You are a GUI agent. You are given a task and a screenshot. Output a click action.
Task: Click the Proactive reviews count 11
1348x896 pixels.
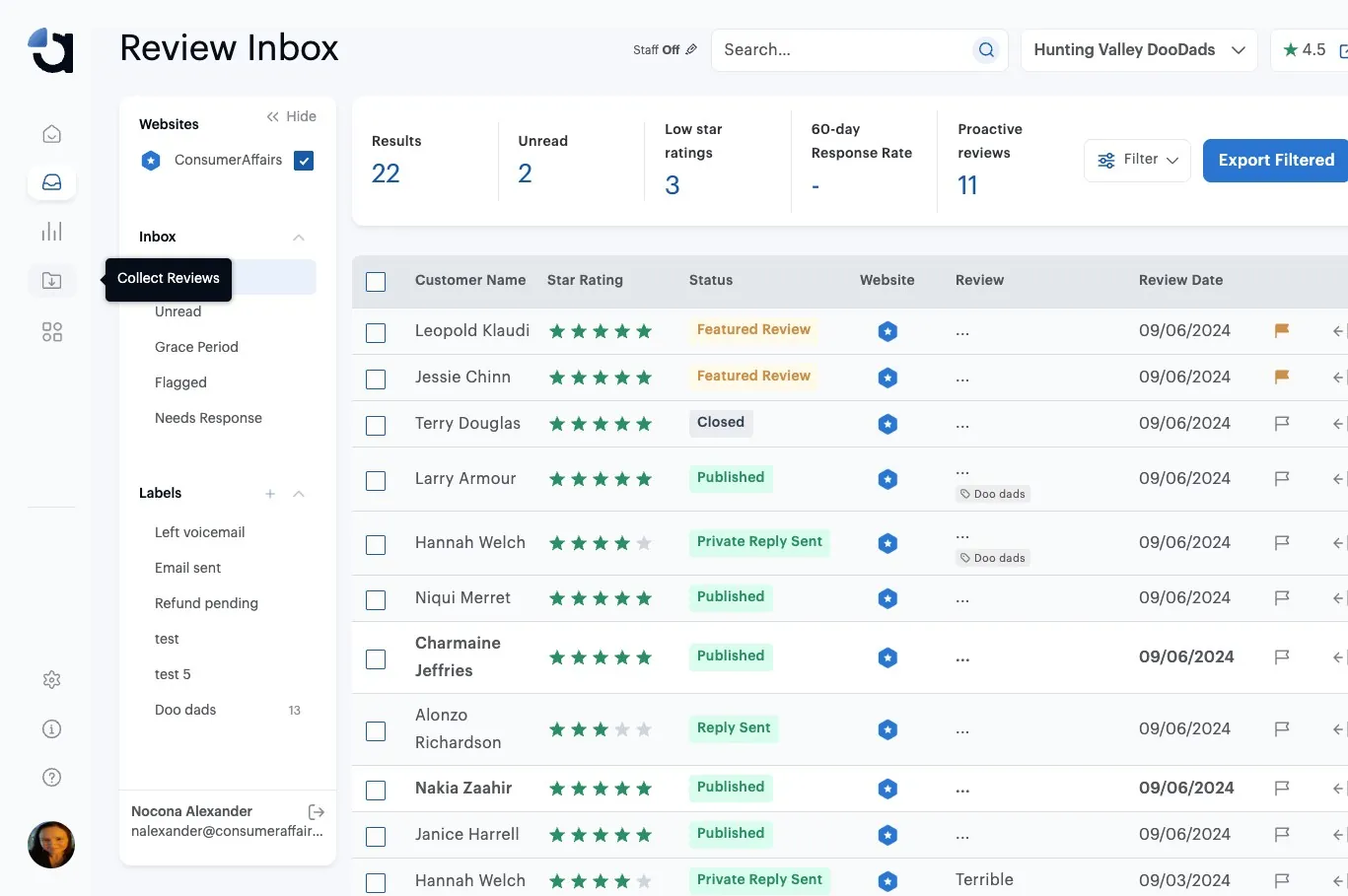pos(967,185)
